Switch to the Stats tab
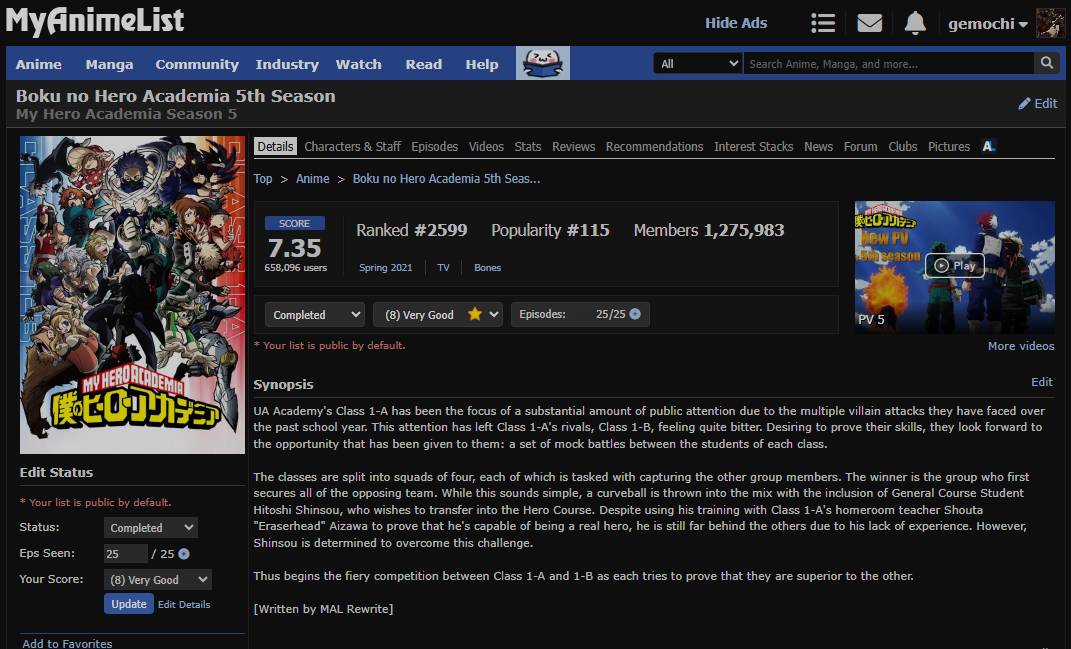Image resolution: width=1071 pixels, height=649 pixels. pyautogui.click(x=528, y=146)
